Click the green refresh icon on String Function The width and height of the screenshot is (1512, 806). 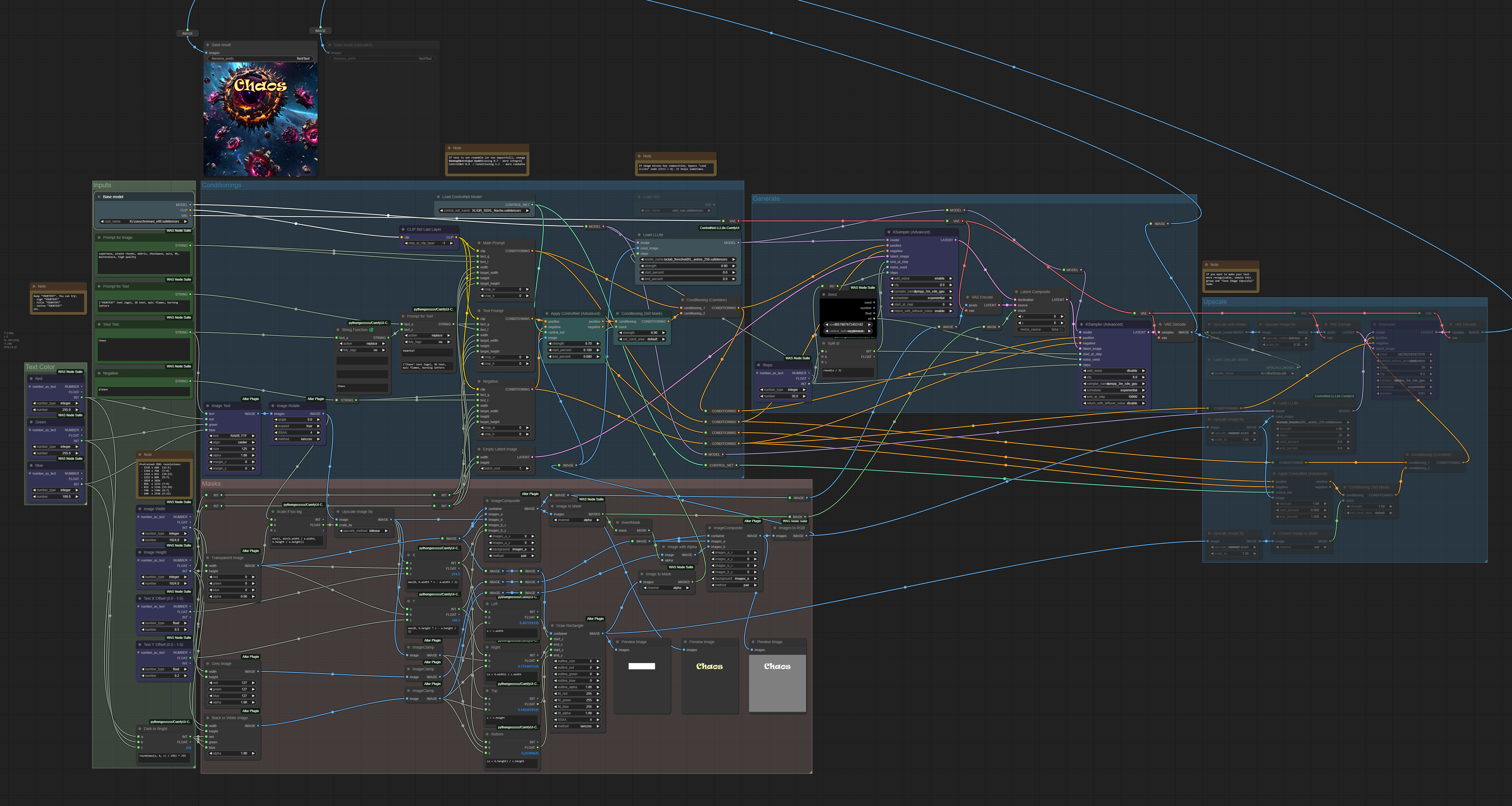[371, 330]
